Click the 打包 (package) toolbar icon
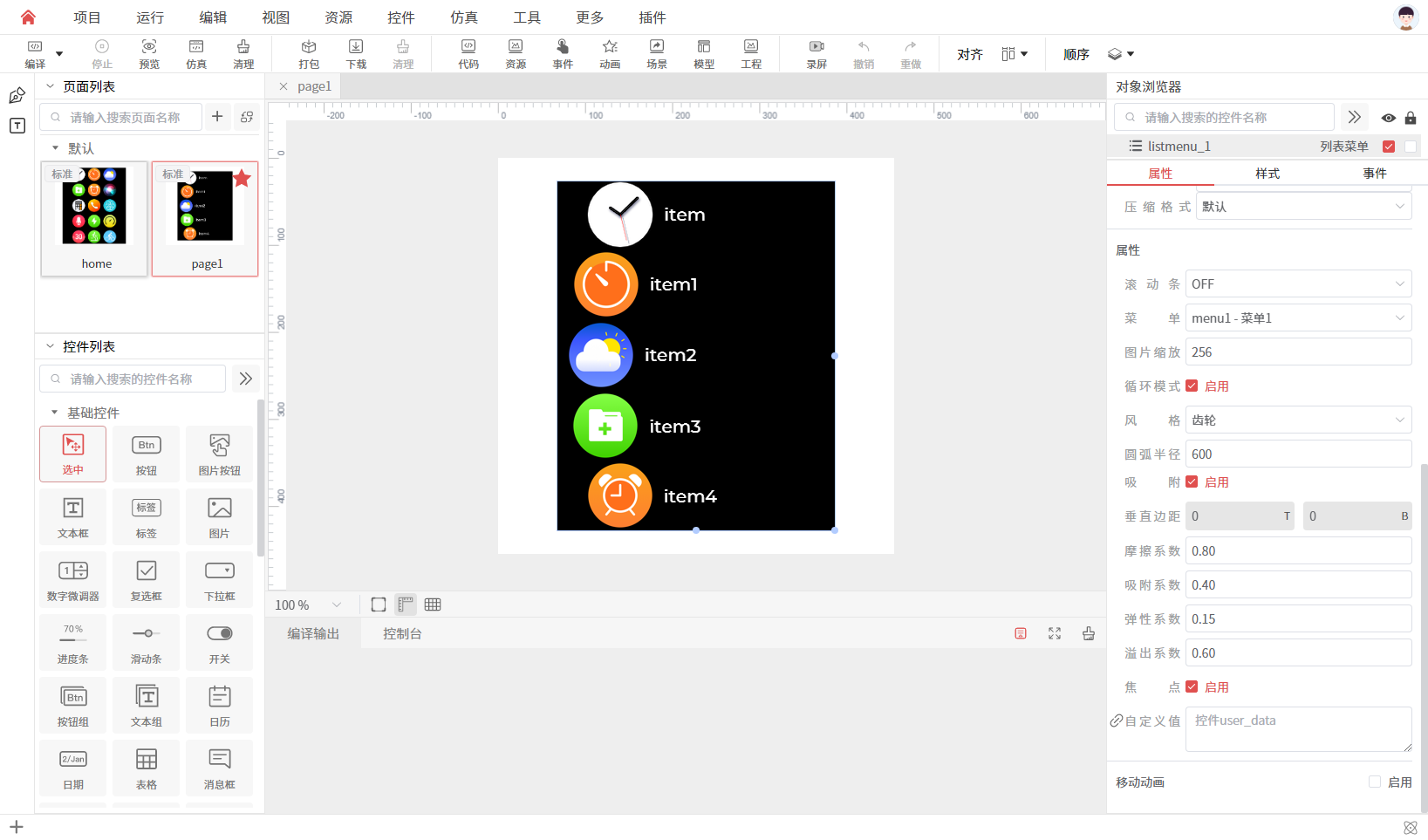Viewport: 1428px width, 840px height. point(309,53)
